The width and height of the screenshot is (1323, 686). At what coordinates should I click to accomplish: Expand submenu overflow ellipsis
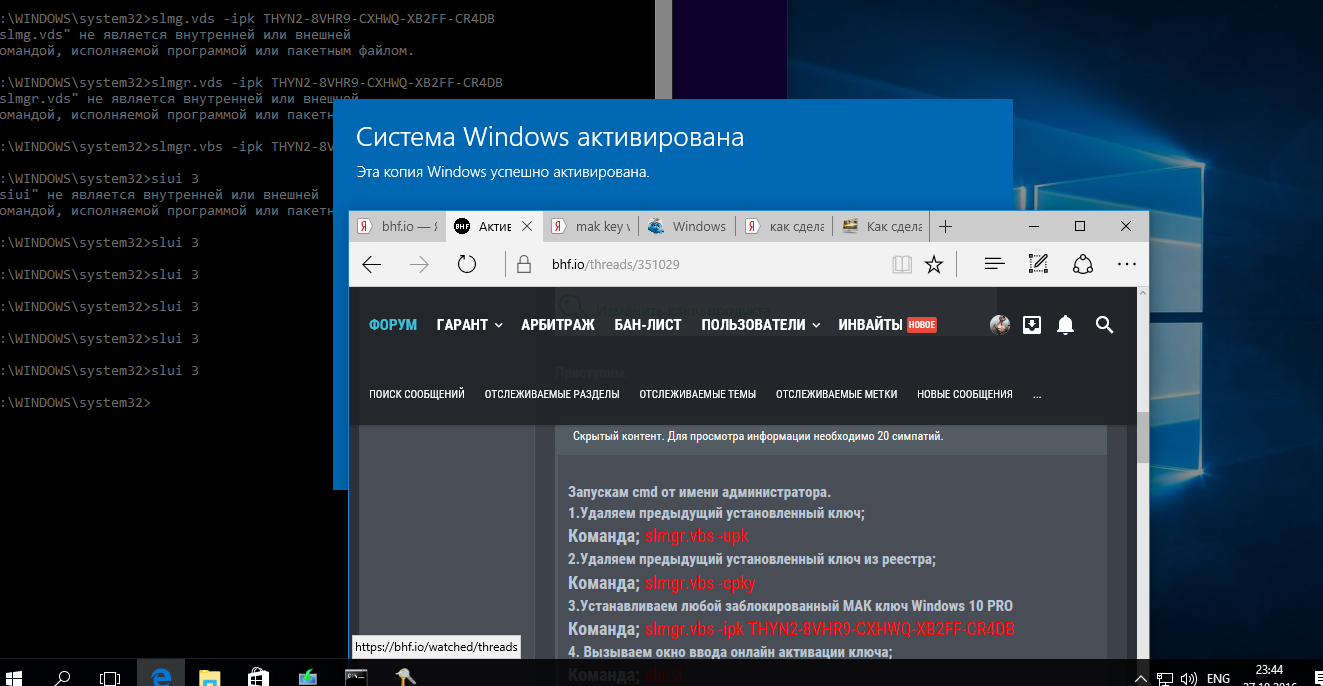[x=1037, y=395]
